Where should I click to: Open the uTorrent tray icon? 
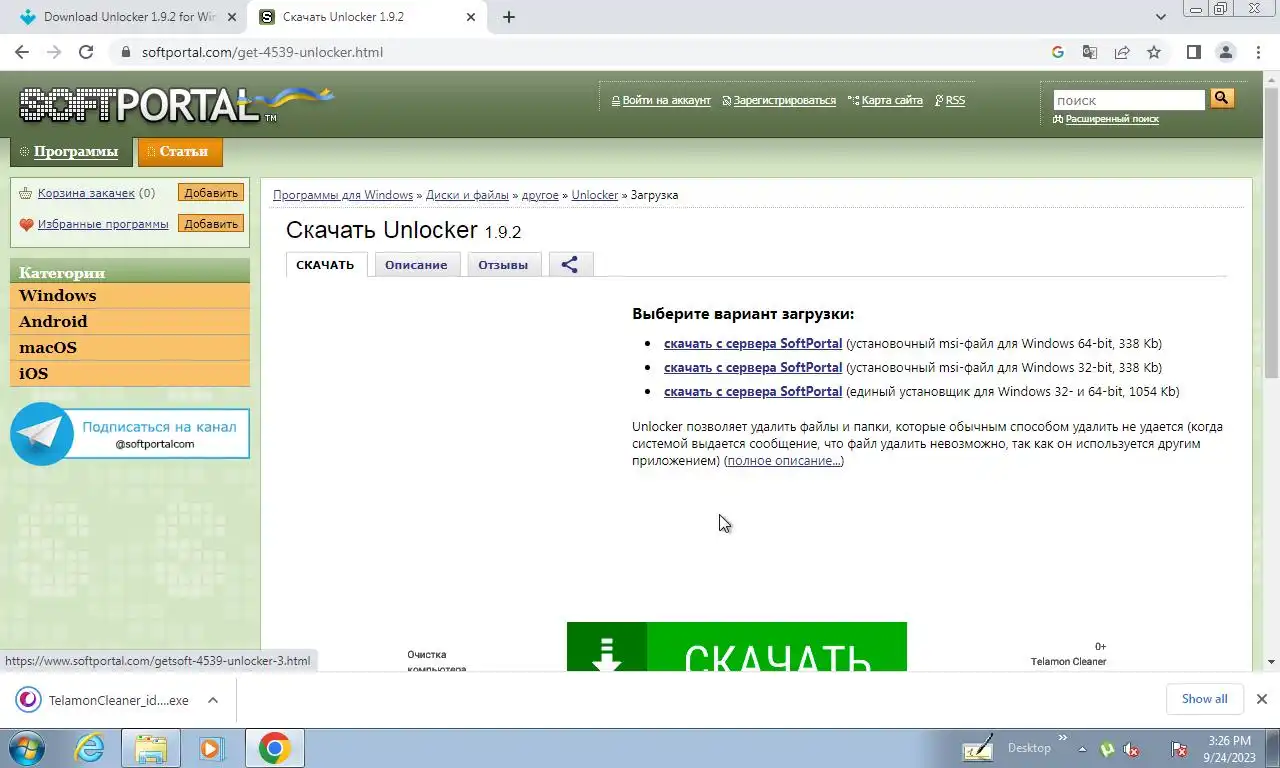pos(1108,749)
